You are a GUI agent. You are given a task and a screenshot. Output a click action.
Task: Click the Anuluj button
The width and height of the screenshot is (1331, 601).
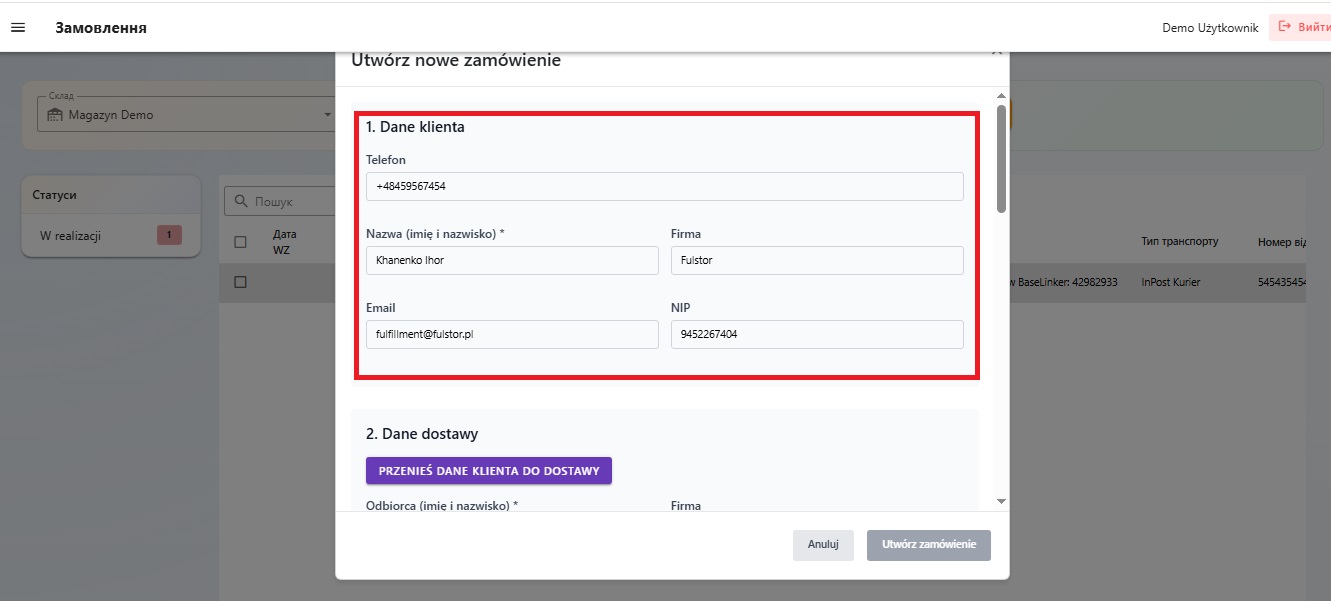click(x=823, y=545)
